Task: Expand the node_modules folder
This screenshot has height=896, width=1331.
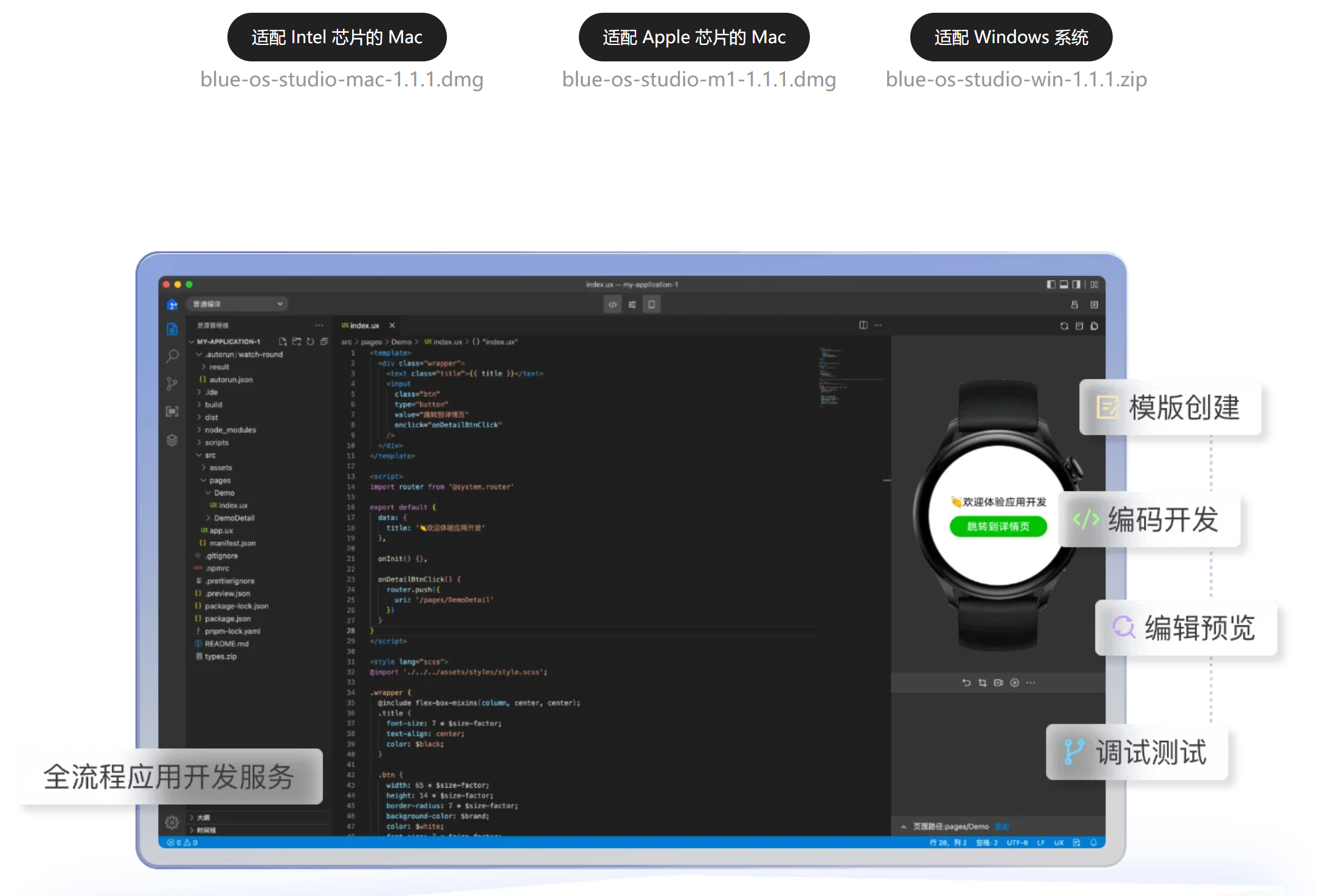Action: (230, 430)
